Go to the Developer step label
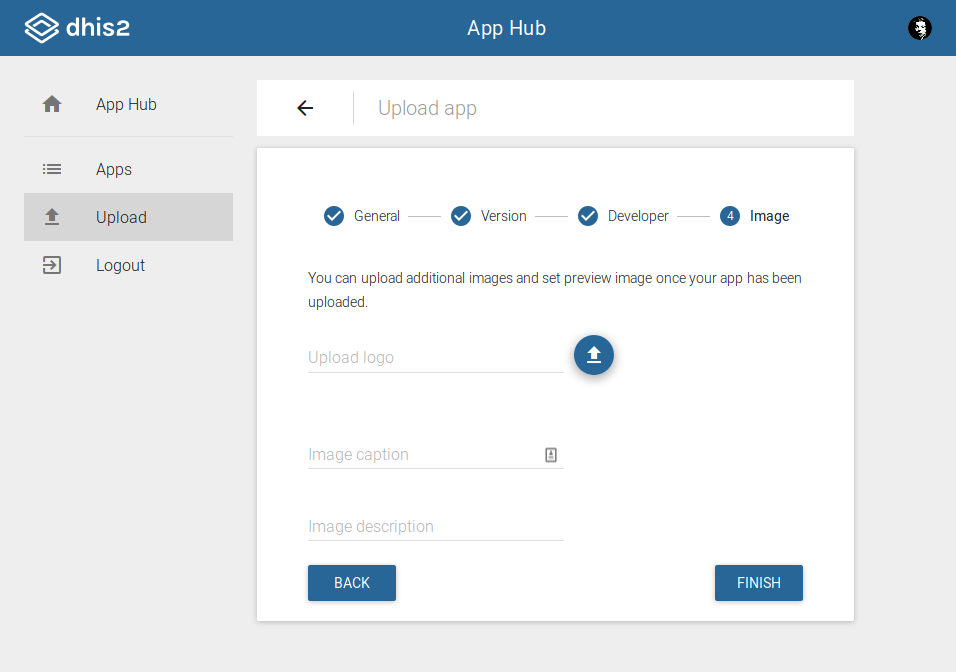Image resolution: width=956 pixels, height=672 pixels. click(638, 216)
